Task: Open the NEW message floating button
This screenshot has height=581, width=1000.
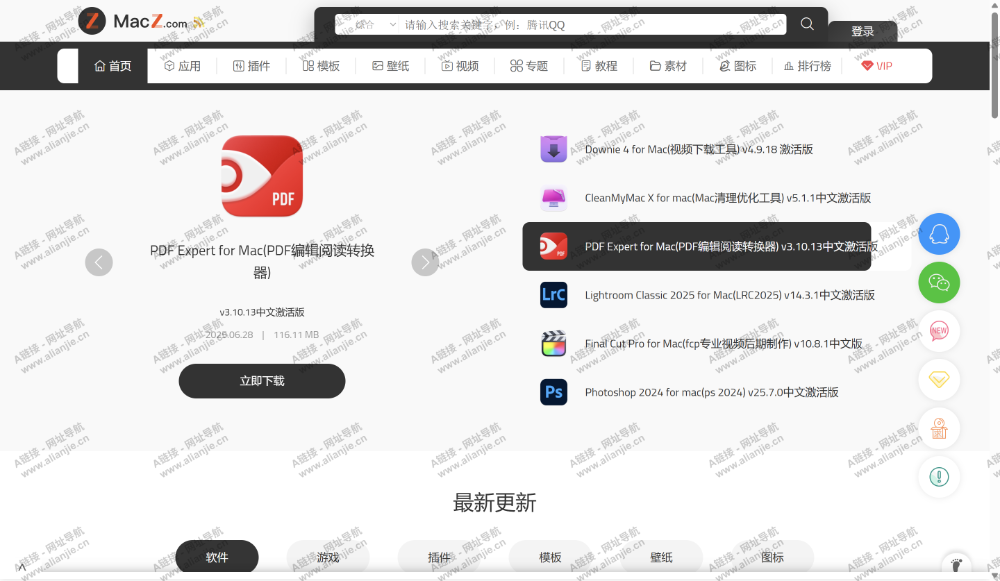Action: tap(939, 331)
